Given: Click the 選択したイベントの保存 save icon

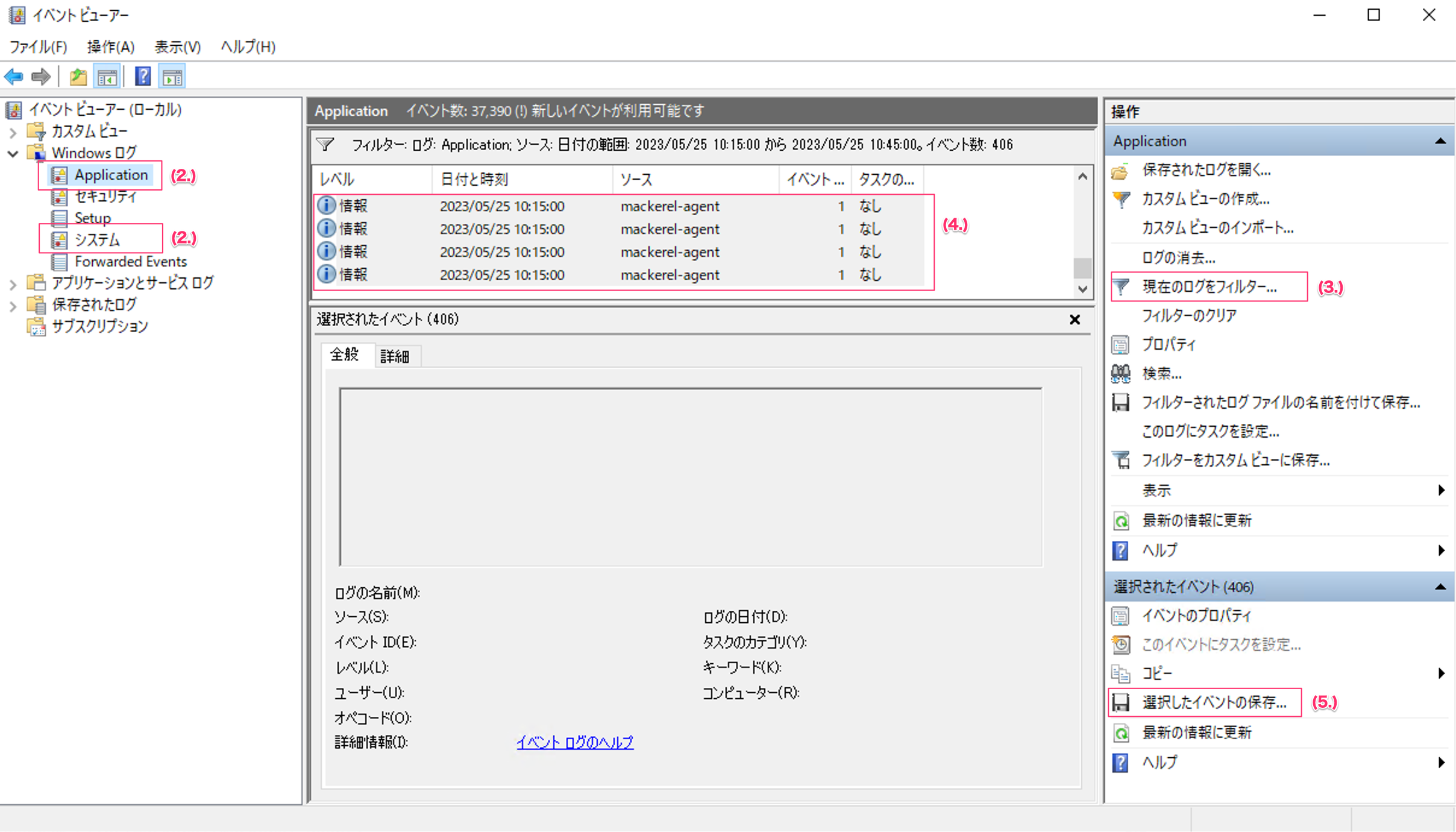Looking at the screenshot, I should click(1121, 702).
